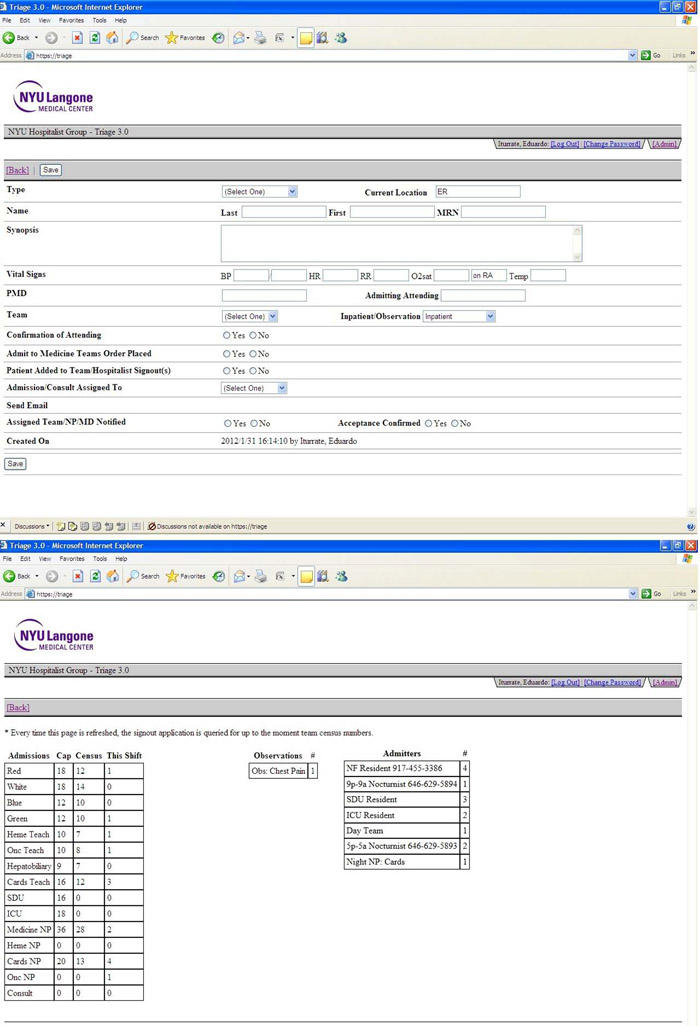Open File menu in top window
This screenshot has height=1026, width=700.
click(7, 20)
